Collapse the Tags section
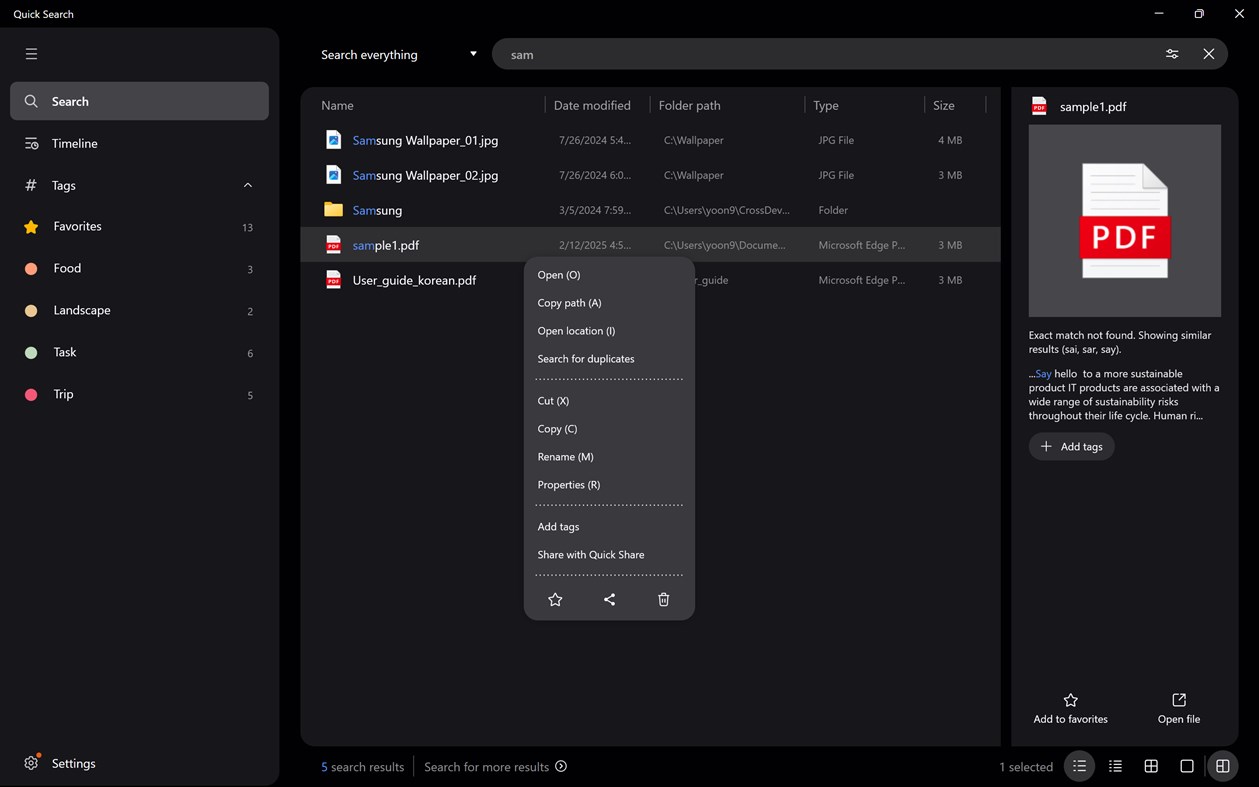This screenshot has width=1259, height=787. click(x=247, y=185)
